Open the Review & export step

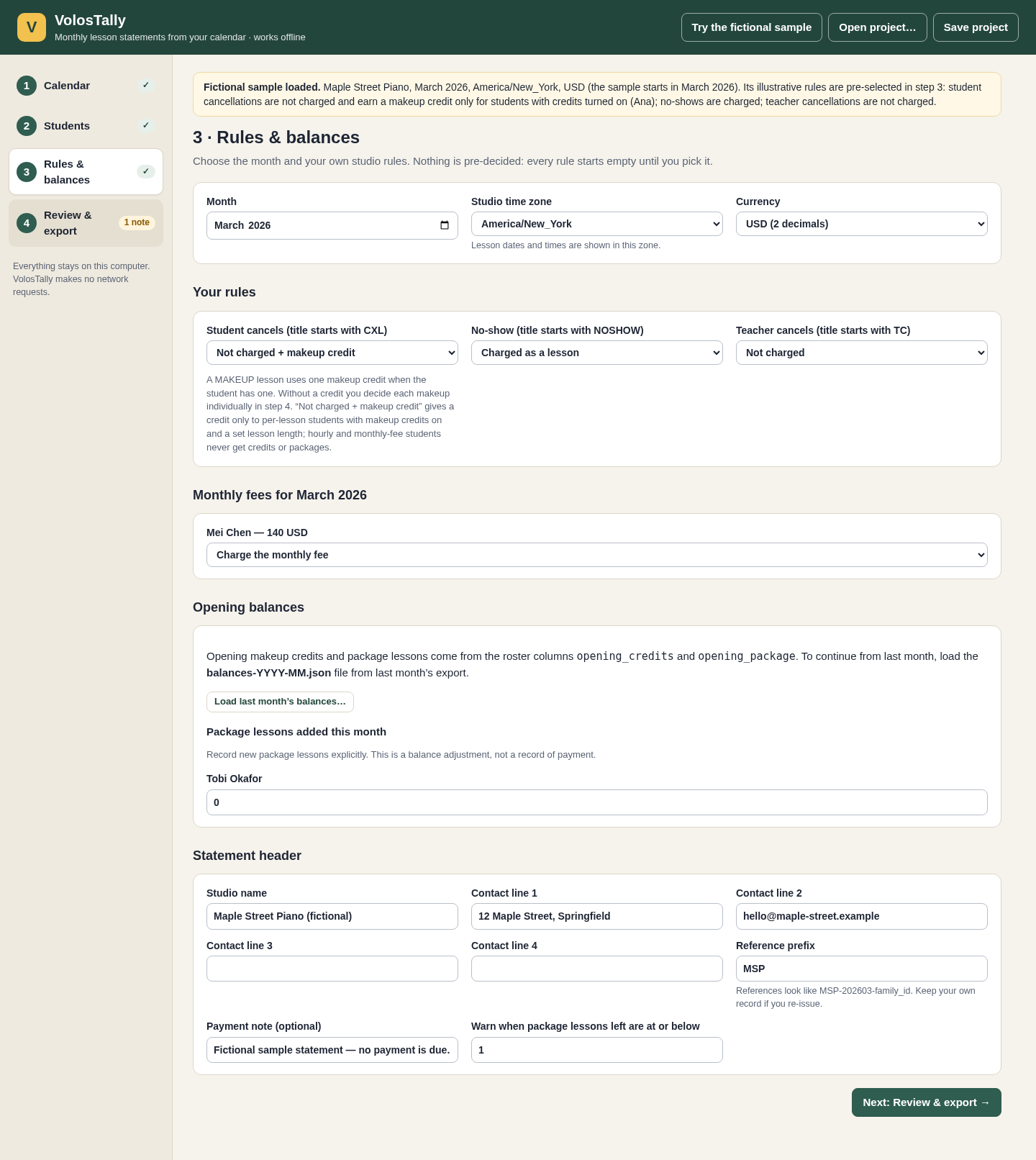(x=86, y=223)
